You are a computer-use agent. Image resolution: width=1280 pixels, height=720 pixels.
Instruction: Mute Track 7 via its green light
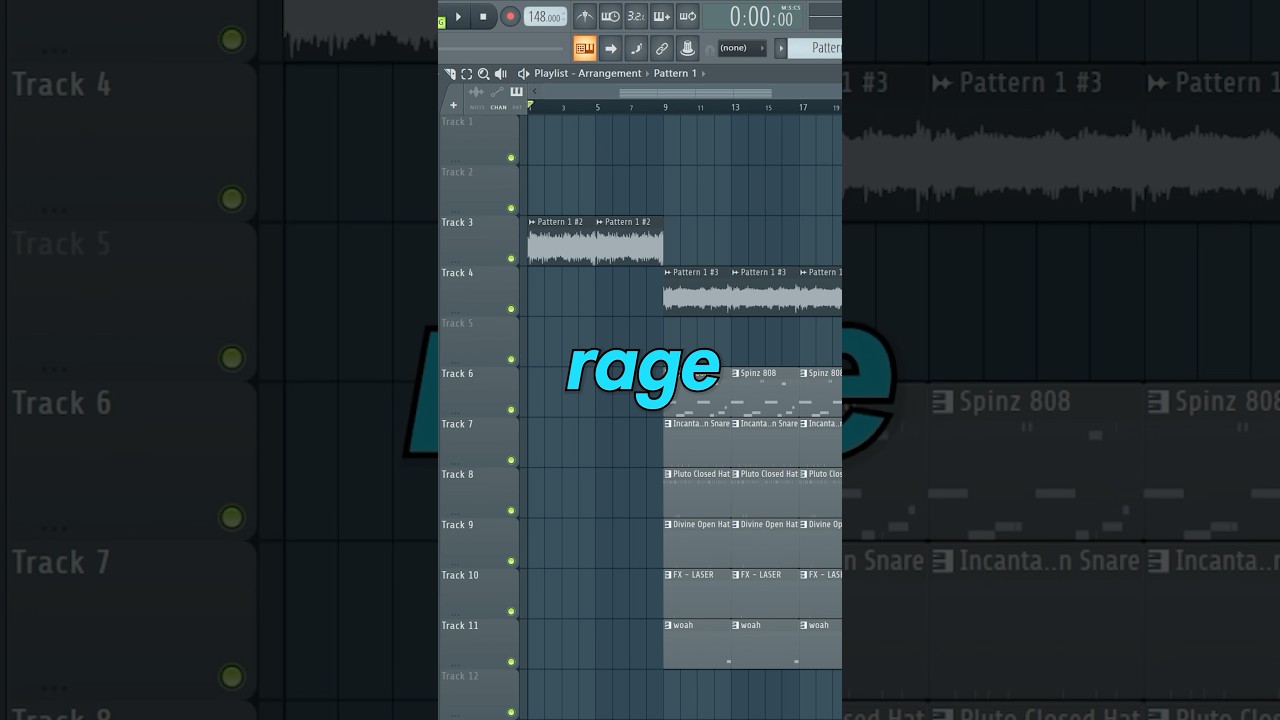511,460
